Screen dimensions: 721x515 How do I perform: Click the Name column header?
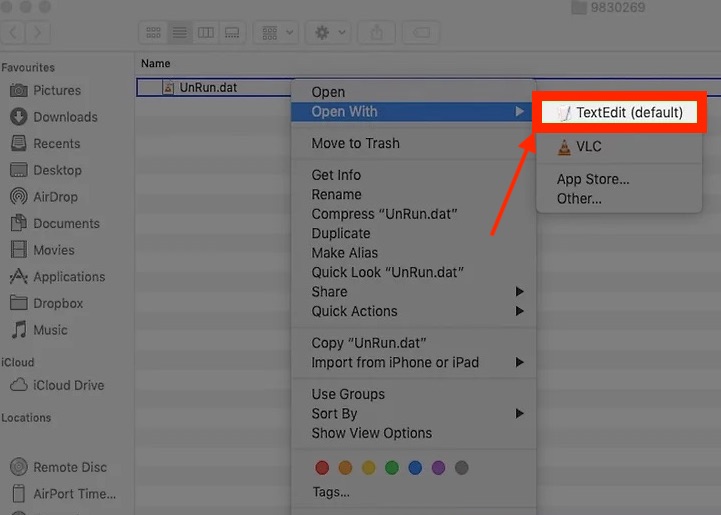click(x=155, y=63)
